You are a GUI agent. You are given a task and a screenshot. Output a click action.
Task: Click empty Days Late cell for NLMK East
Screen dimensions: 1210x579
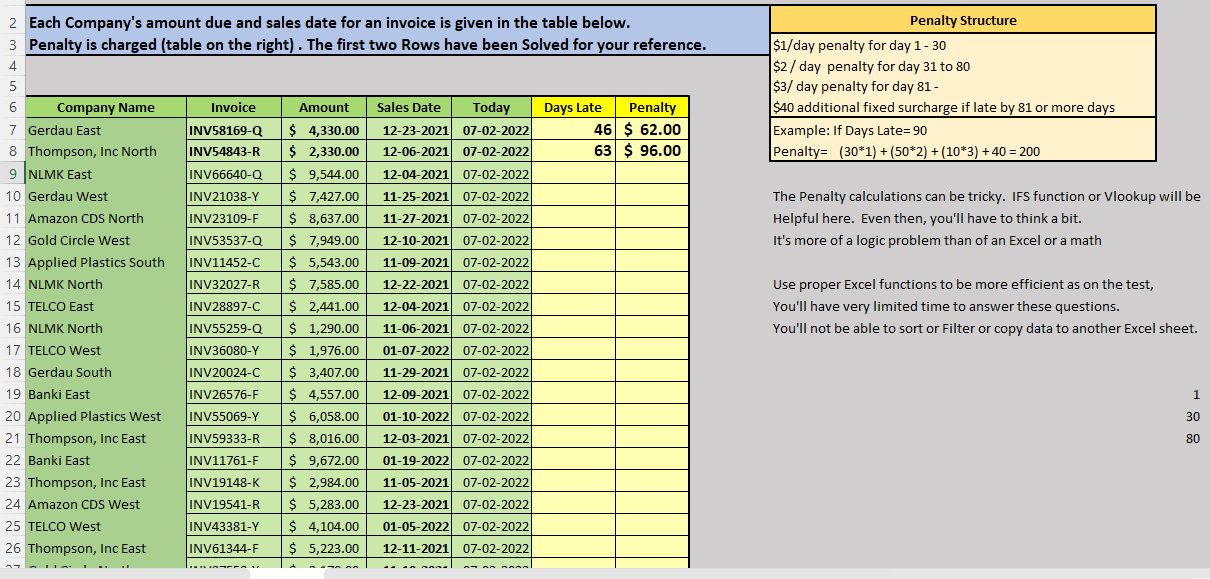(574, 174)
